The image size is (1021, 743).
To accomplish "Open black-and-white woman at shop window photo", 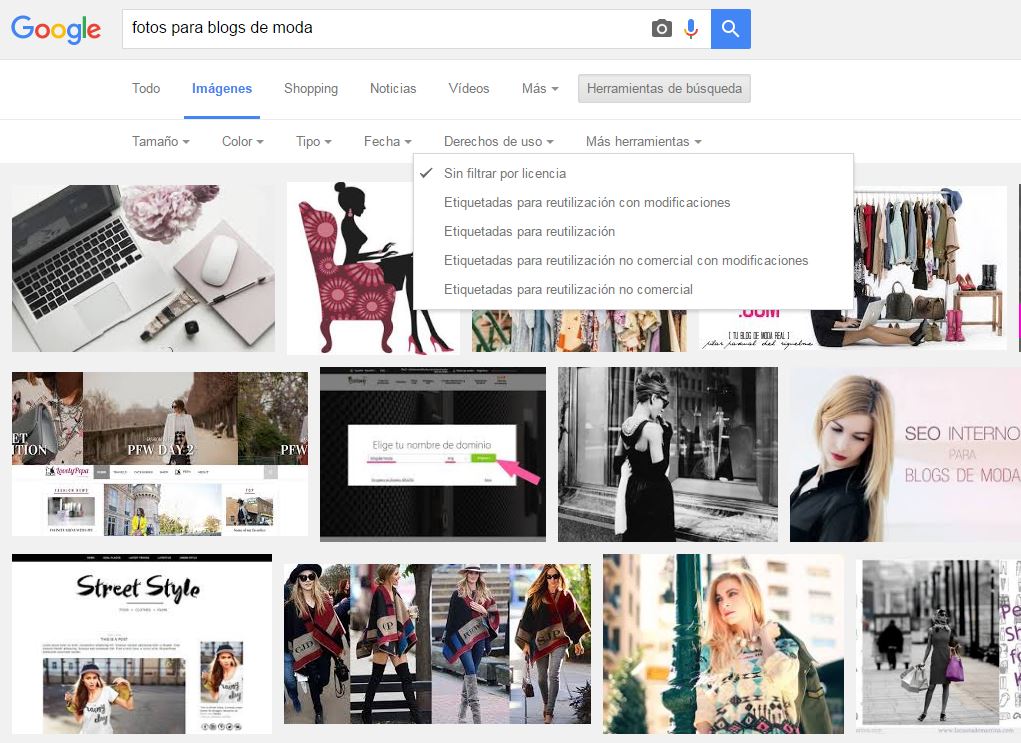I will click(x=667, y=454).
